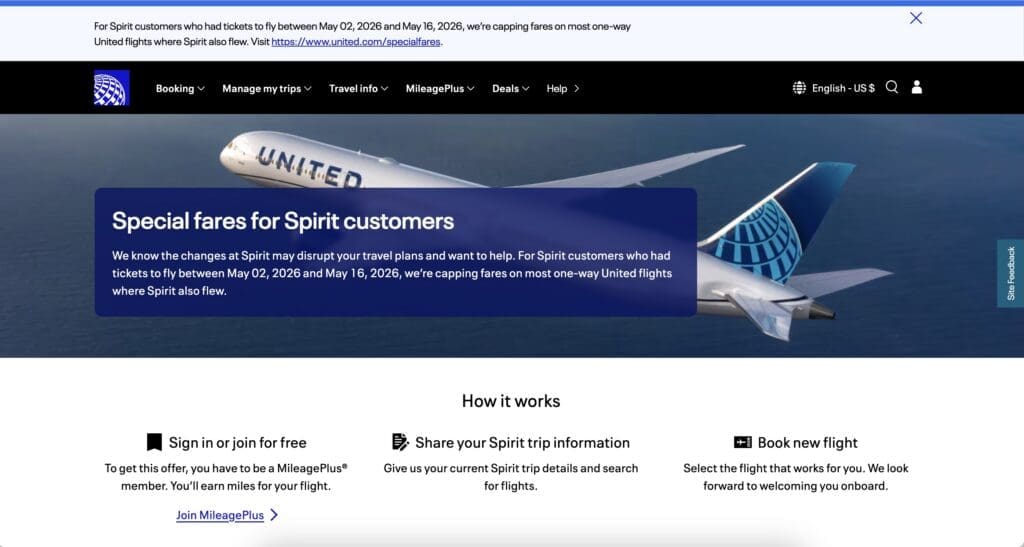Click the document pencil icon

point(400,442)
